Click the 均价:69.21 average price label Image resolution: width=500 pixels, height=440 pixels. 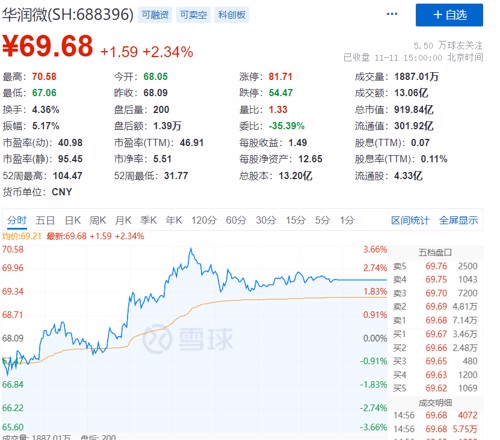coord(22,236)
